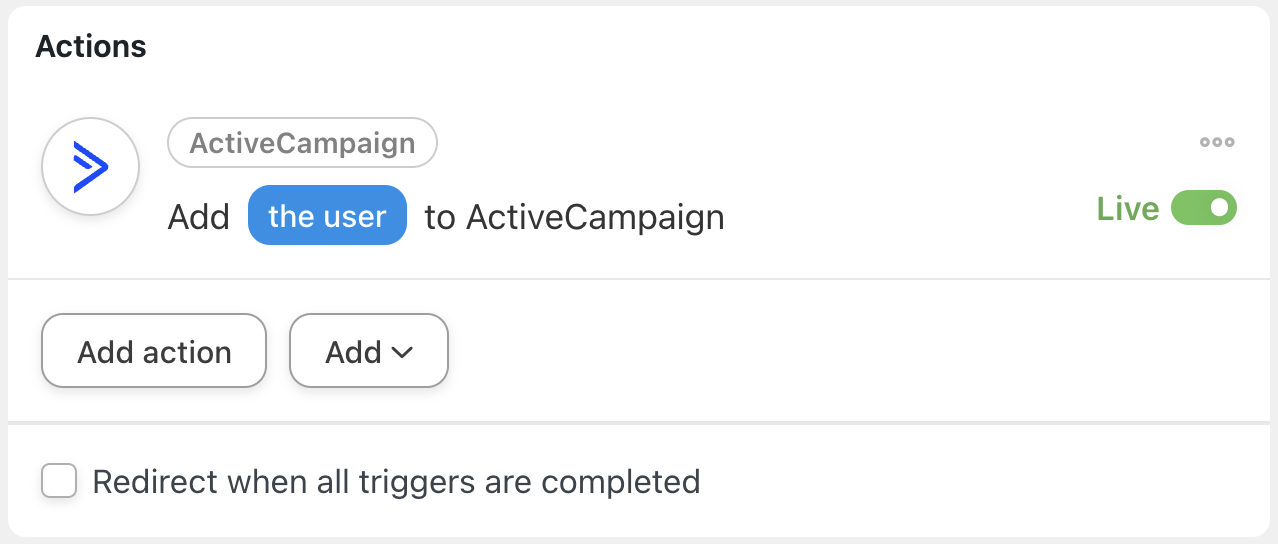Click the ActiveCampaign logo icon
The image size is (1278, 544).
(90, 166)
